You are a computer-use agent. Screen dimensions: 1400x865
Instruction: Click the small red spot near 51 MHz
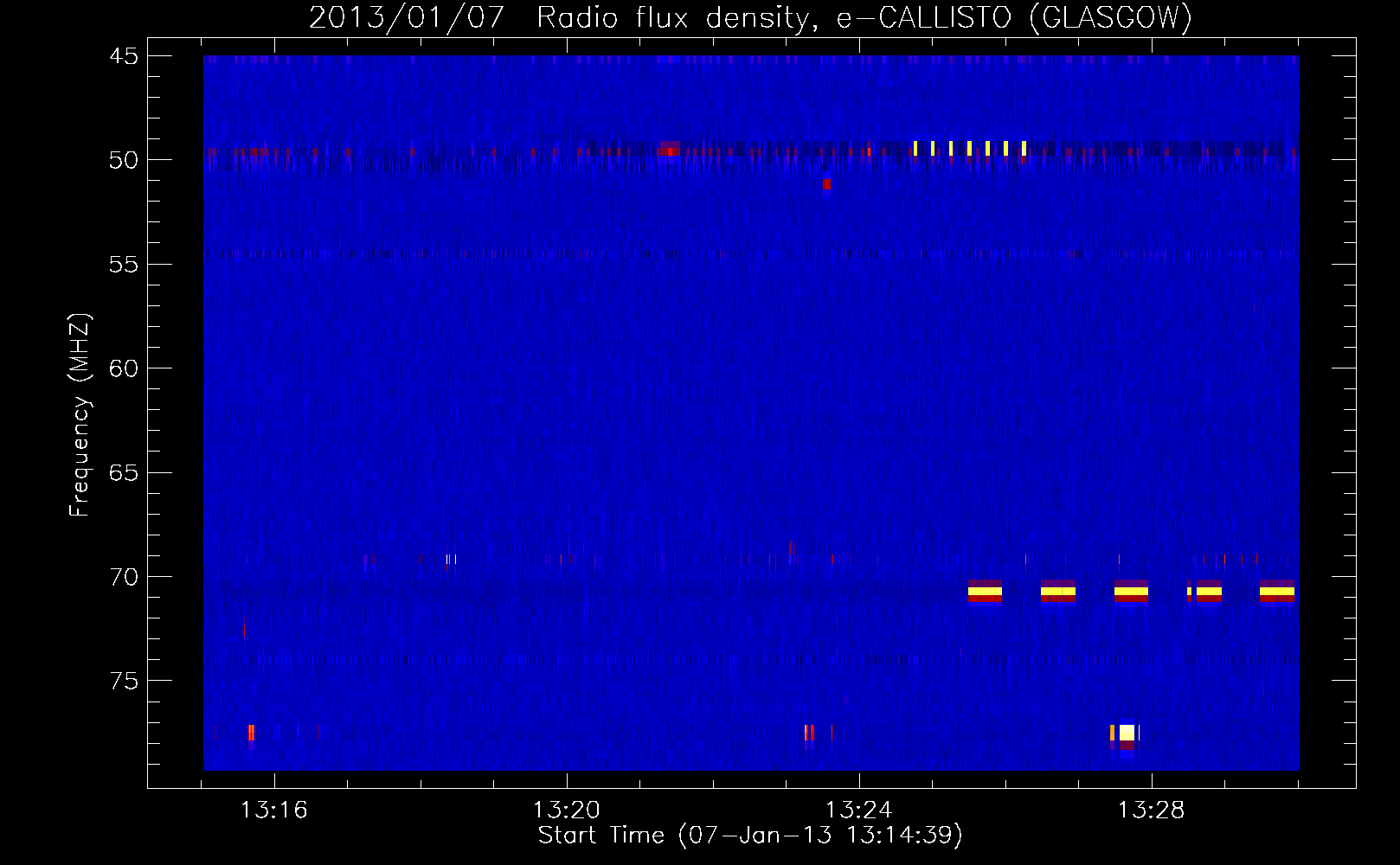[826, 184]
